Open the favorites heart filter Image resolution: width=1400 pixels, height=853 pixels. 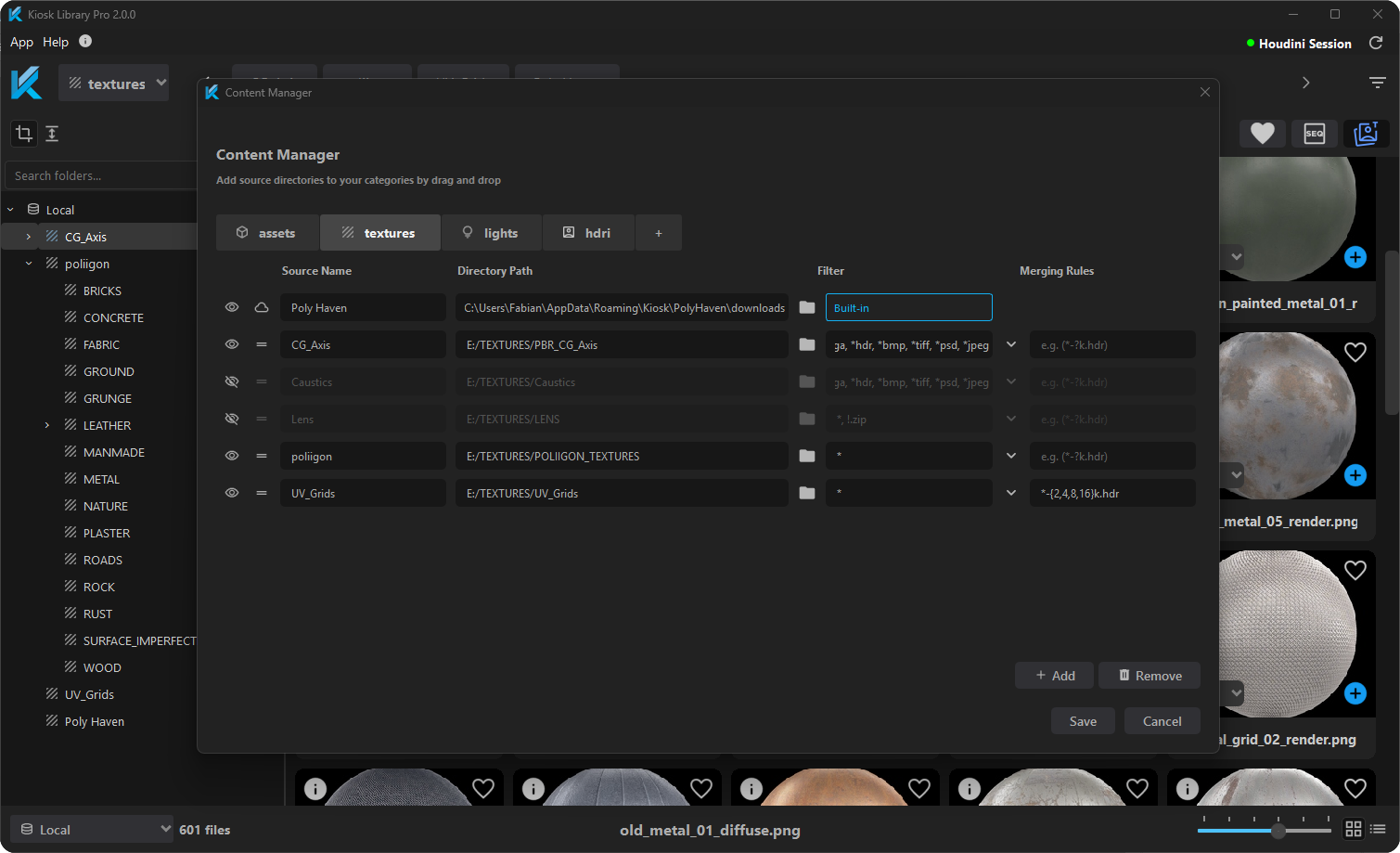pos(1263,134)
